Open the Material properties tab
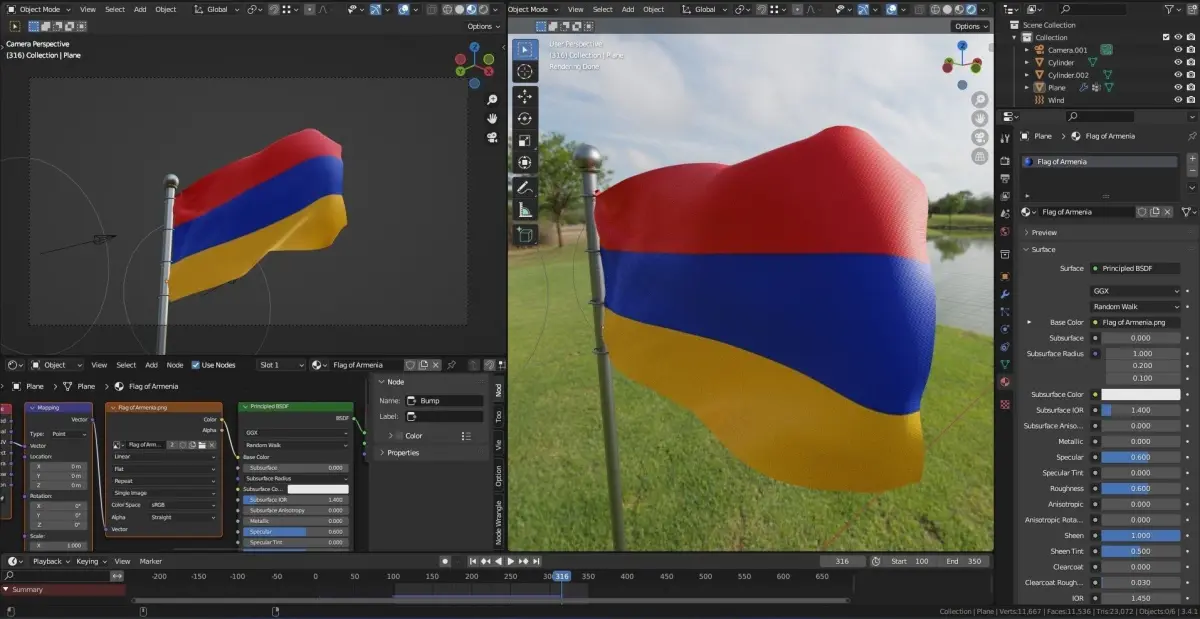Image resolution: width=1200 pixels, height=619 pixels. pos(1004,382)
